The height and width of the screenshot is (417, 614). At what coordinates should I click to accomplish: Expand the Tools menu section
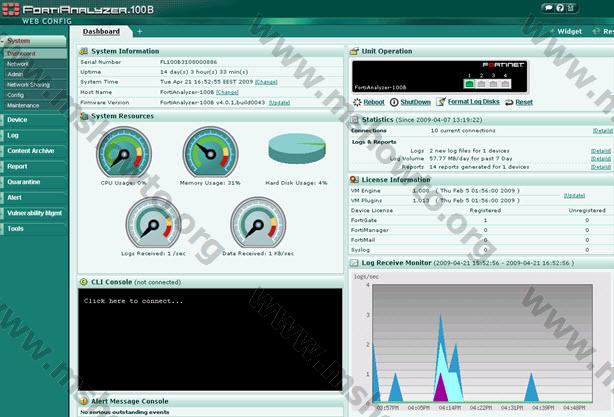33,229
